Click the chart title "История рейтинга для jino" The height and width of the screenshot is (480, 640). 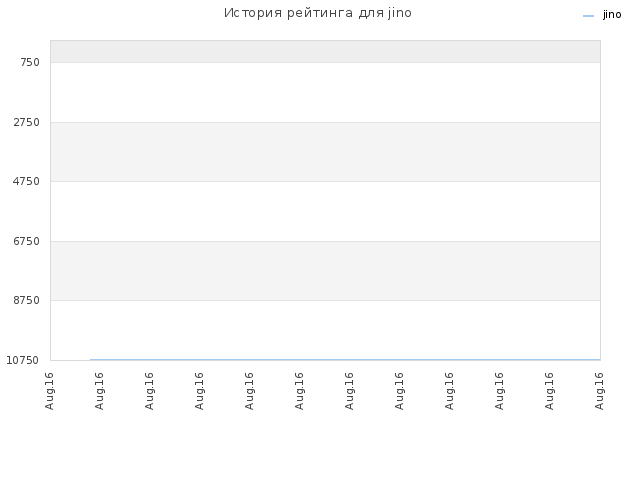click(x=318, y=13)
